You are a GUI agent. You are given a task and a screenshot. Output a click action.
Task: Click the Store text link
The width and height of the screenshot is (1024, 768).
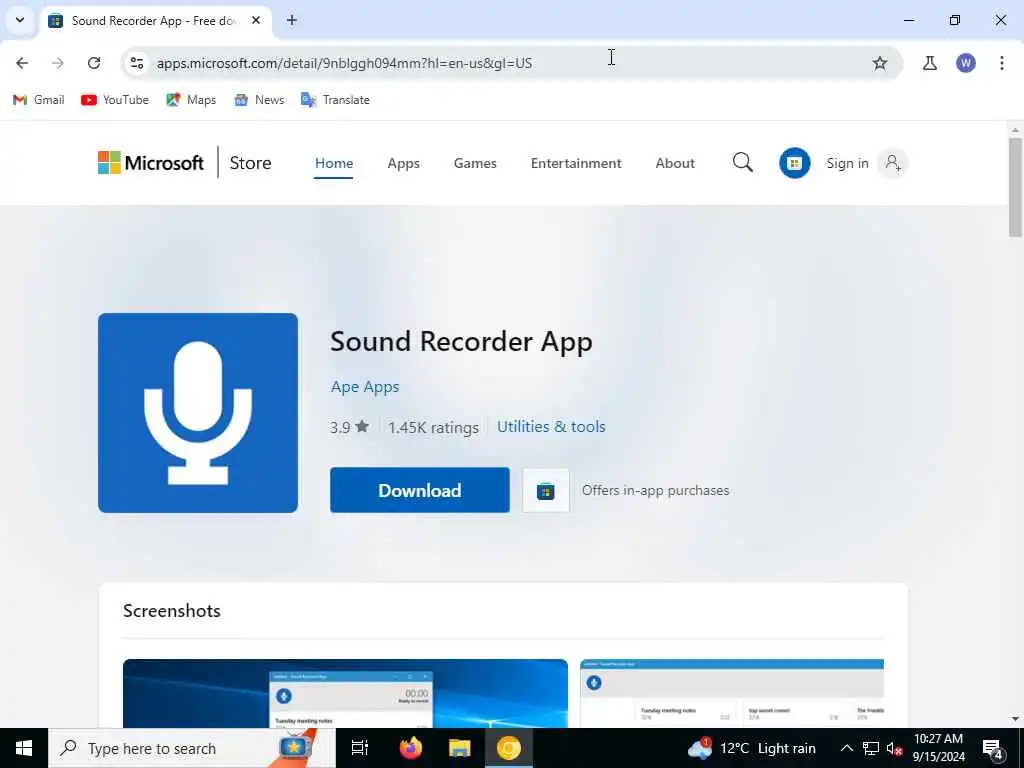click(250, 163)
